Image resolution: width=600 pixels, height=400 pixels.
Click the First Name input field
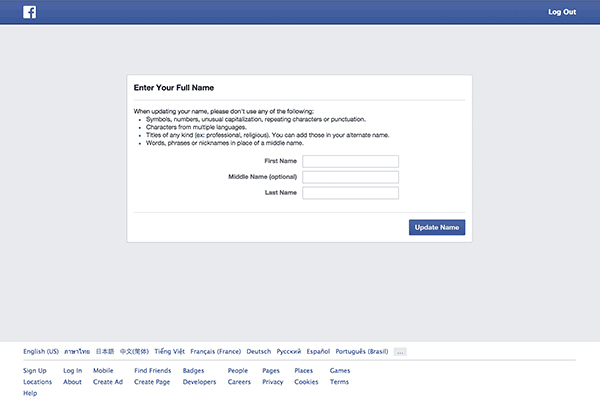[x=350, y=161]
